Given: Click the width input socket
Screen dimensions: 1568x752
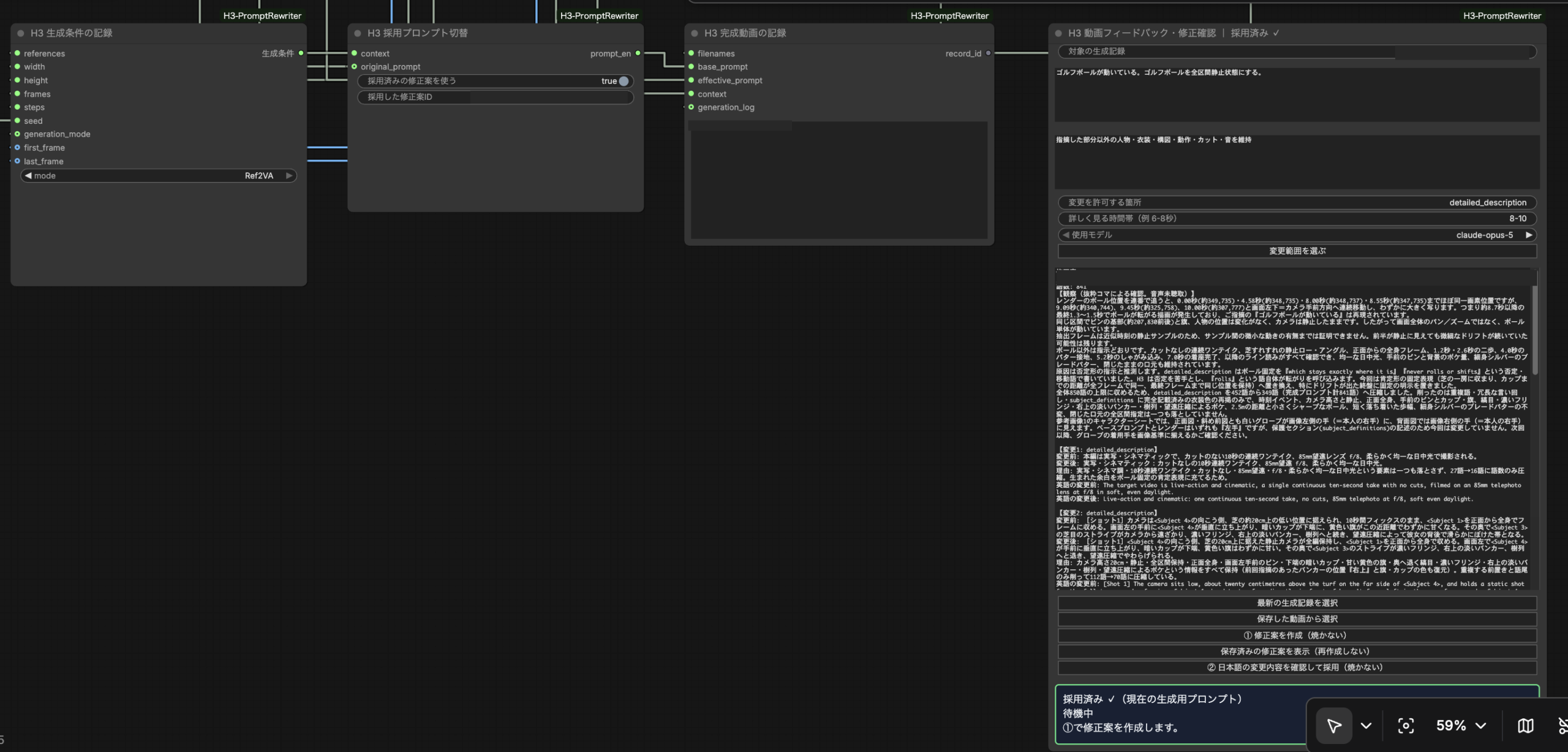Looking at the screenshot, I should click(x=17, y=67).
